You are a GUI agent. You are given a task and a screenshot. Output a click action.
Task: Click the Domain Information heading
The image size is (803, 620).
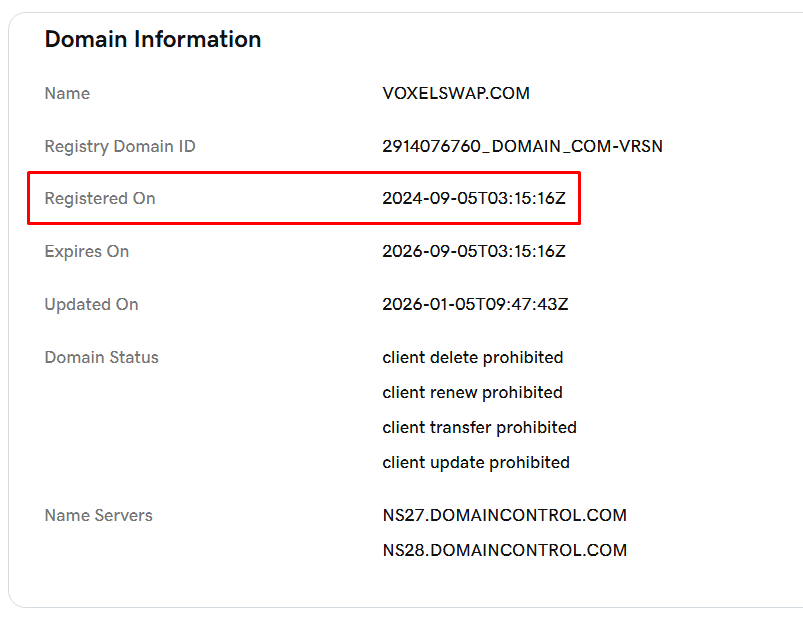153,40
